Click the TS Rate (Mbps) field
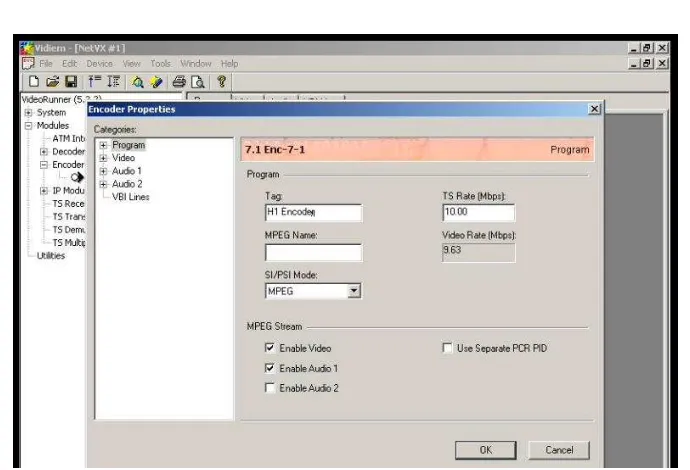Viewport: 690px width, 470px height. 478,212
